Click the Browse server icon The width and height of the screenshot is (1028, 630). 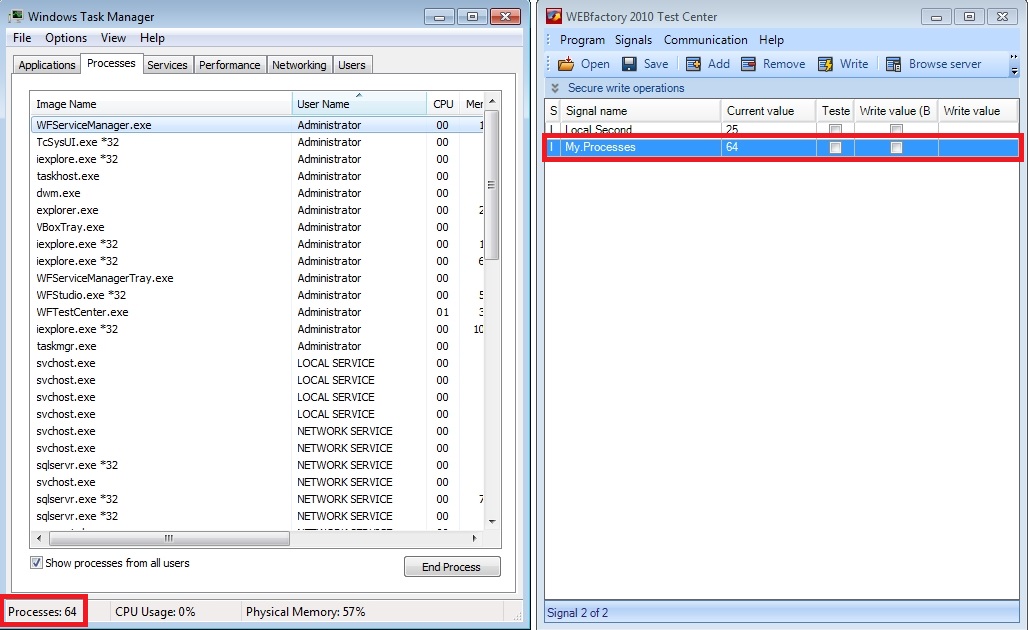pos(893,64)
